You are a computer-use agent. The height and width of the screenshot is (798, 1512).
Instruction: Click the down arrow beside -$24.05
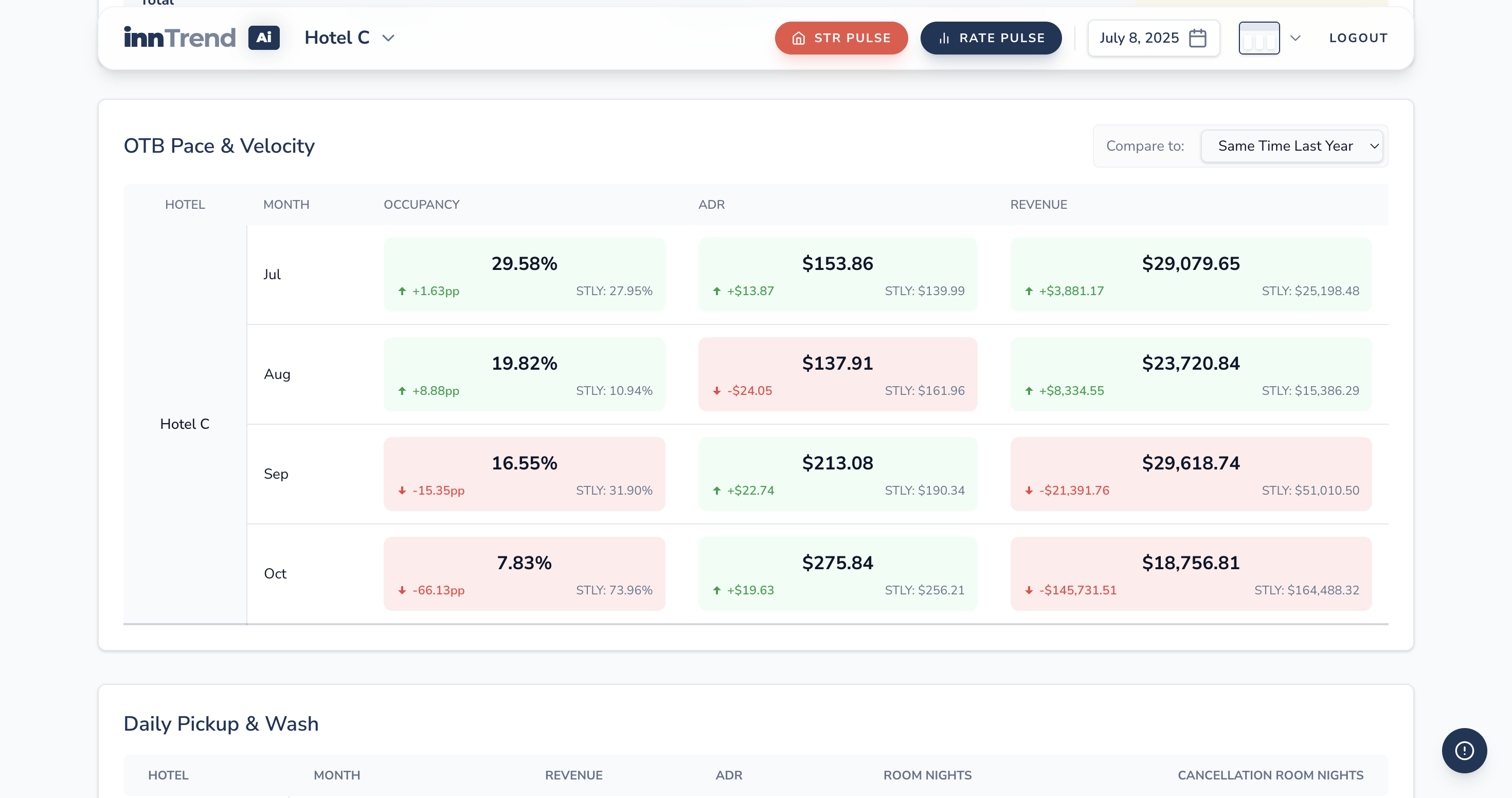tap(717, 391)
